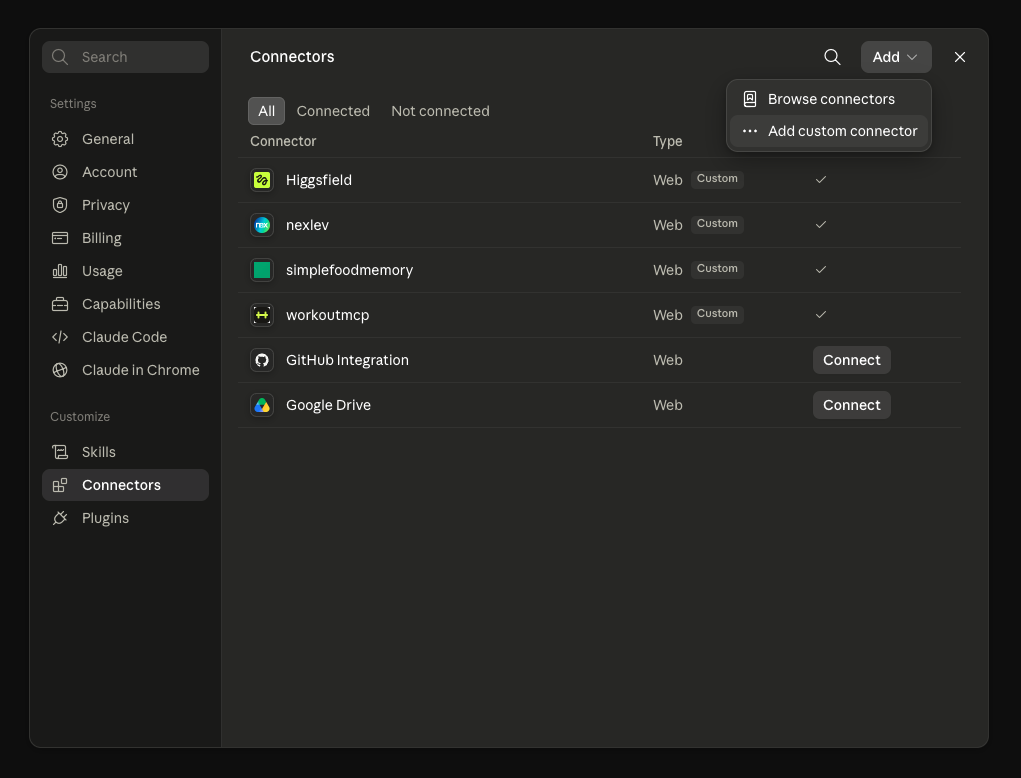Open Claude in Chrome settings
This screenshot has height=778, width=1021.
(x=125, y=370)
